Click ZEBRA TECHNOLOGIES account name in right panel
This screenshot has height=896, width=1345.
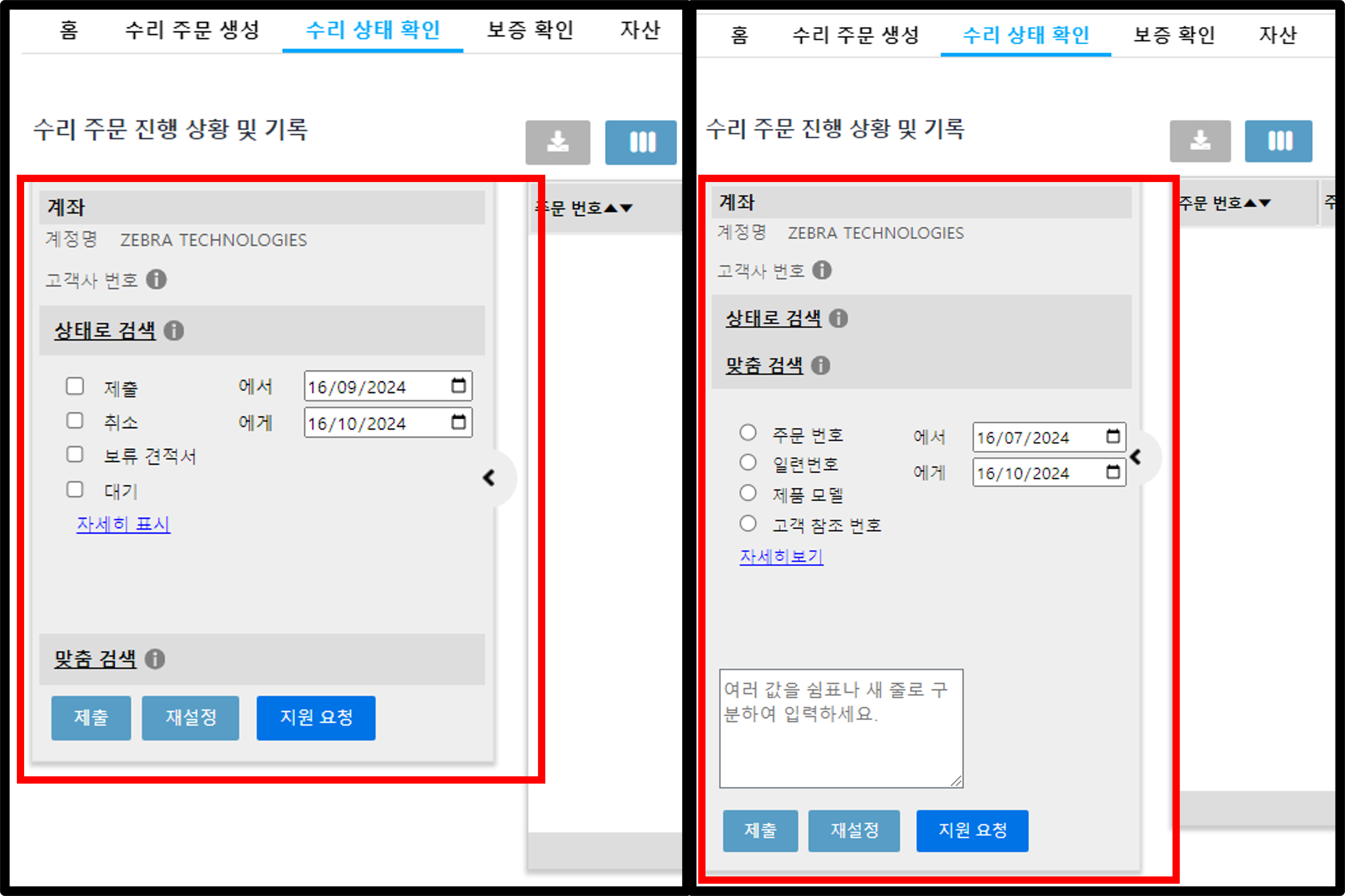876,233
